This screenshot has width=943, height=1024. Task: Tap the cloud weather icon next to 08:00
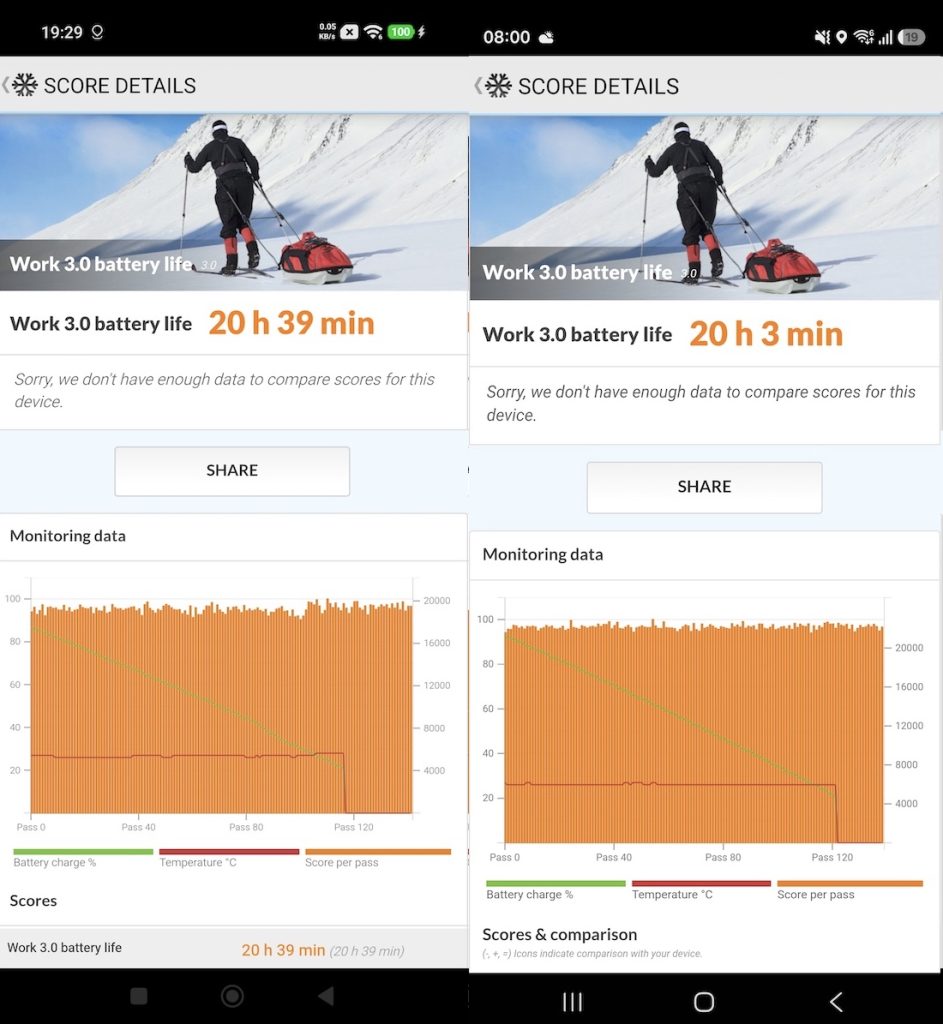pos(546,37)
